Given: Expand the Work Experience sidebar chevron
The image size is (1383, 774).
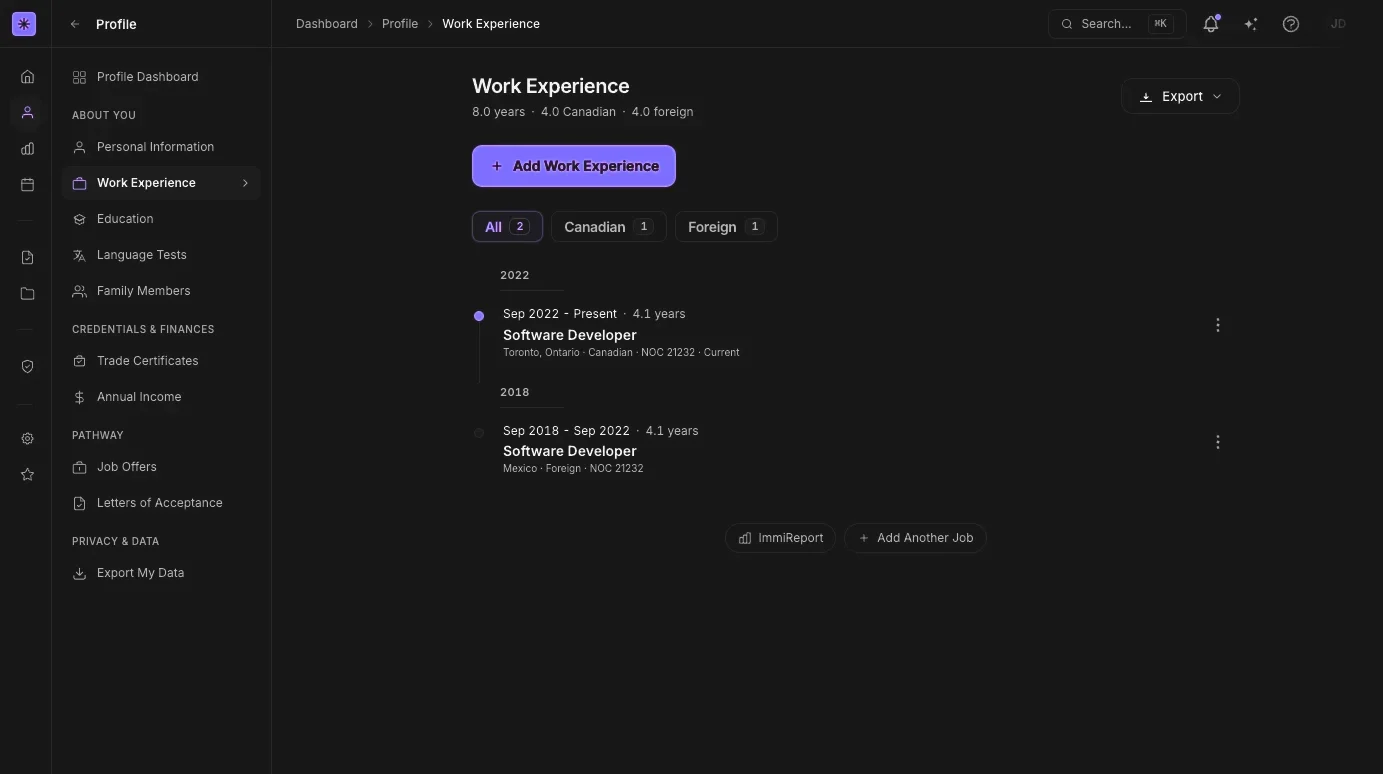Looking at the screenshot, I should pyautogui.click(x=245, y=183).
